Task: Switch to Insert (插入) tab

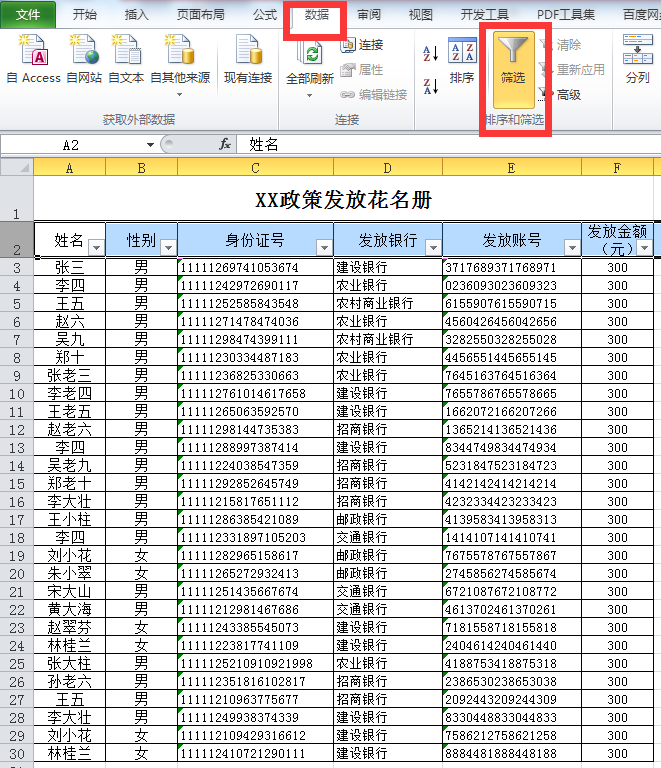Action: tap(136, 15)
